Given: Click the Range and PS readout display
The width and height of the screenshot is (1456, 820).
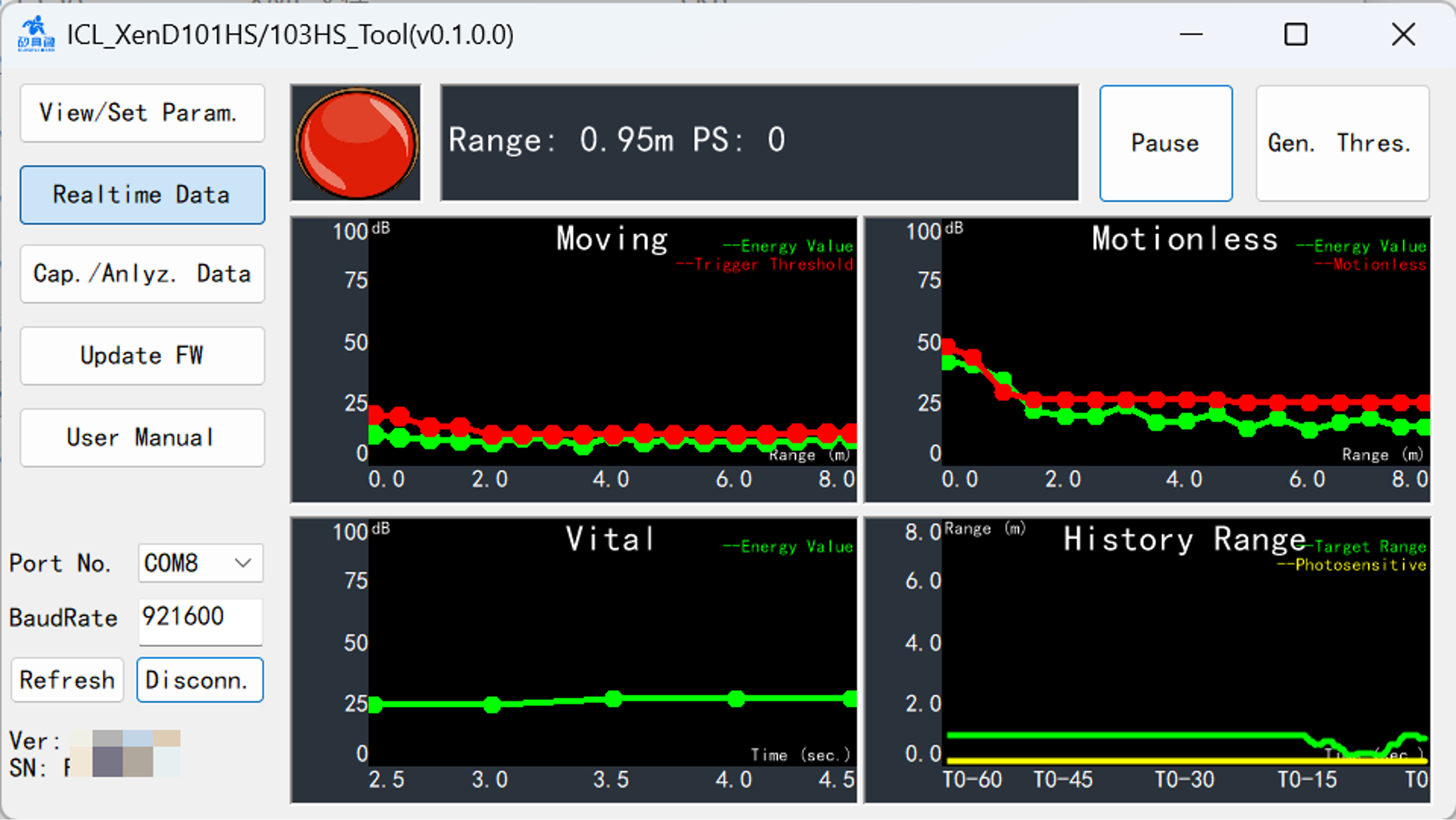Looking at the screenshot, I should click(759, 142).
